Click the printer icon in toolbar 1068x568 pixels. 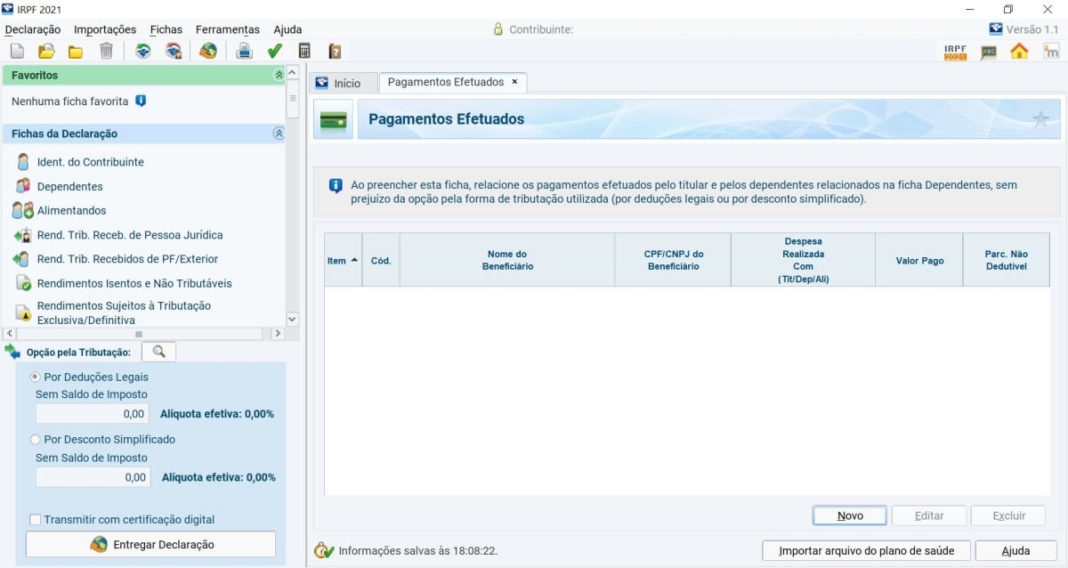[244, 51]
